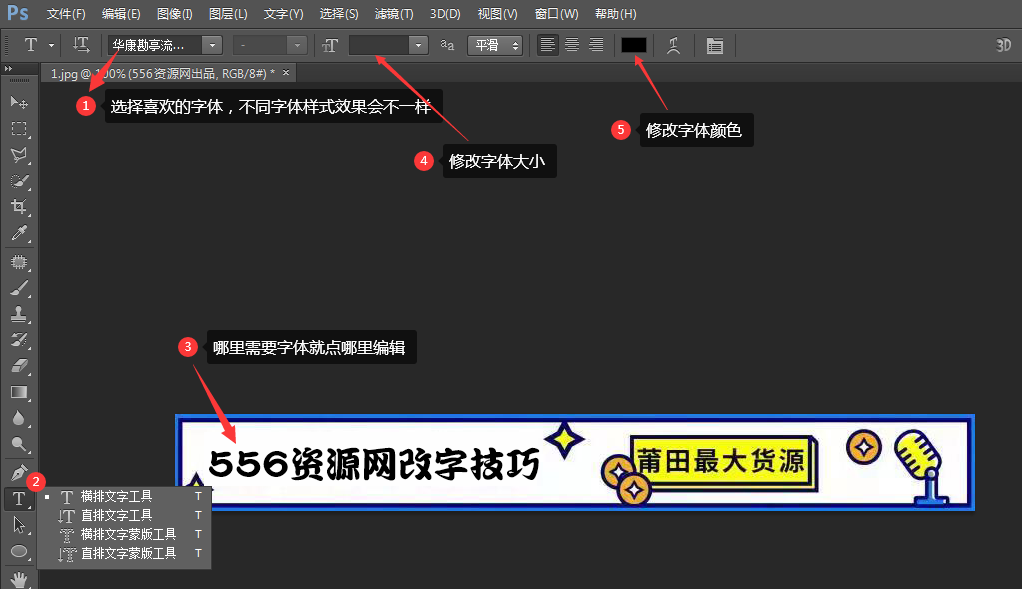Viewport: 1022px width, 589px height.
Task: Enable right align text
Action: (x=596, y=45)
